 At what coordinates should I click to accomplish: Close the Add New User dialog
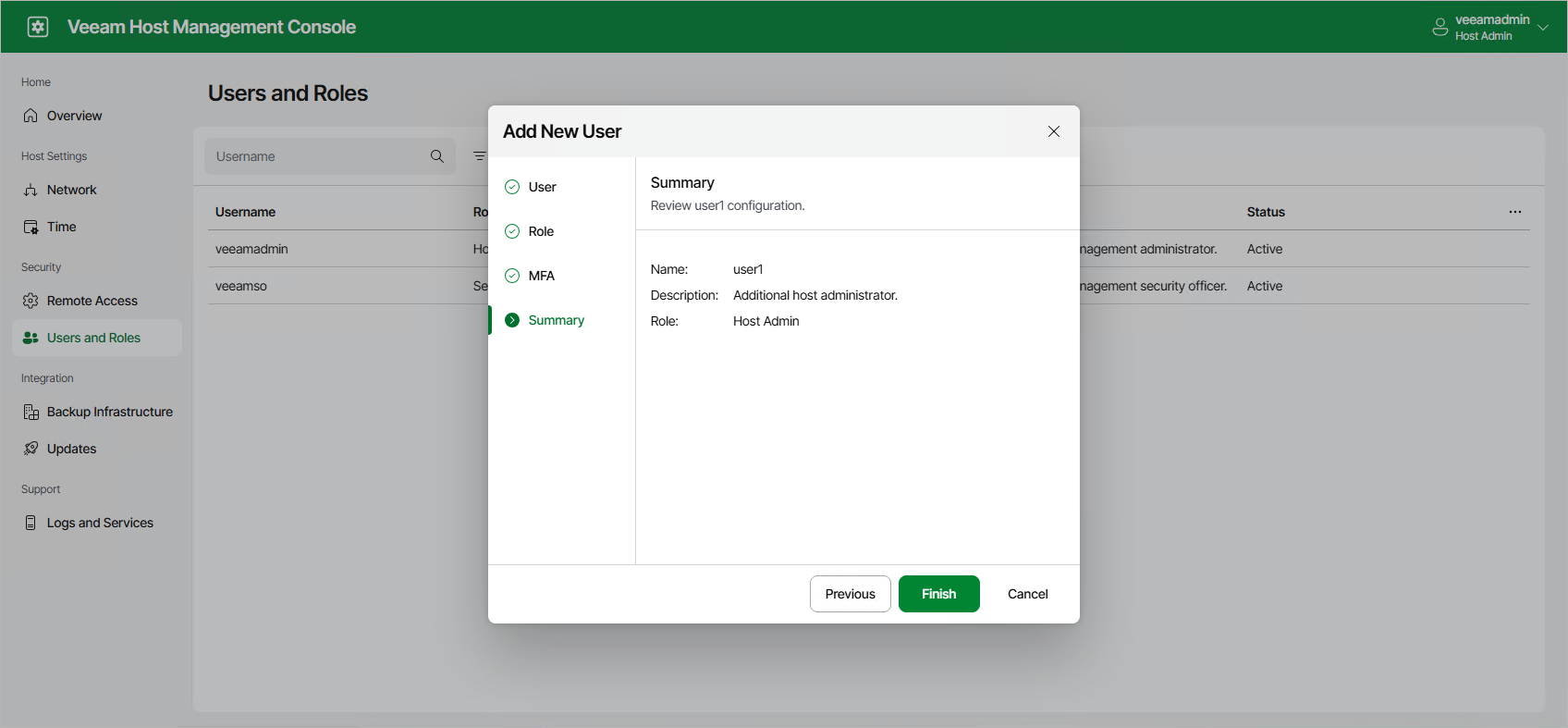point(1054,131)
